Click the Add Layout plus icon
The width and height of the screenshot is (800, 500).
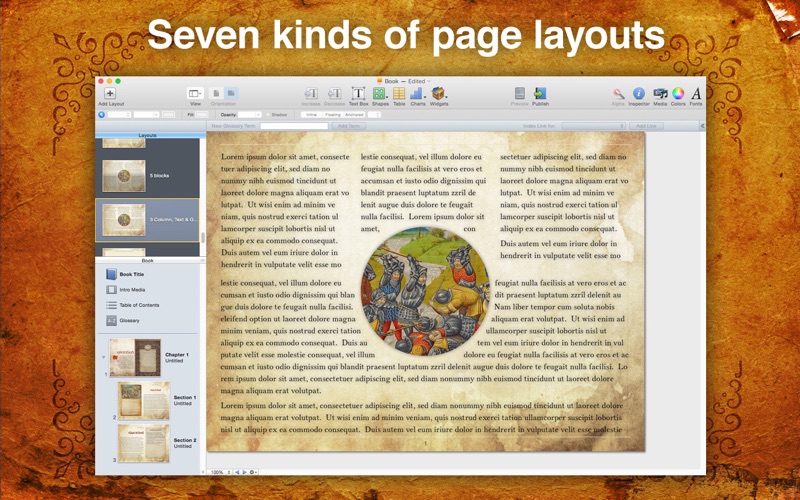tap(110, 93)
